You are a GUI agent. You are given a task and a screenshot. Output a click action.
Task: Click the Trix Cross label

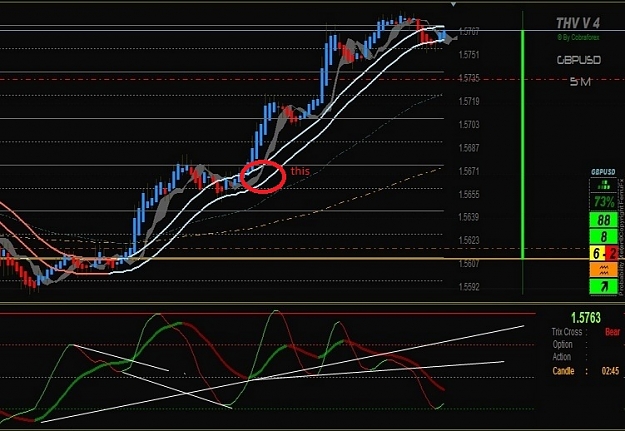pos(566,332)
